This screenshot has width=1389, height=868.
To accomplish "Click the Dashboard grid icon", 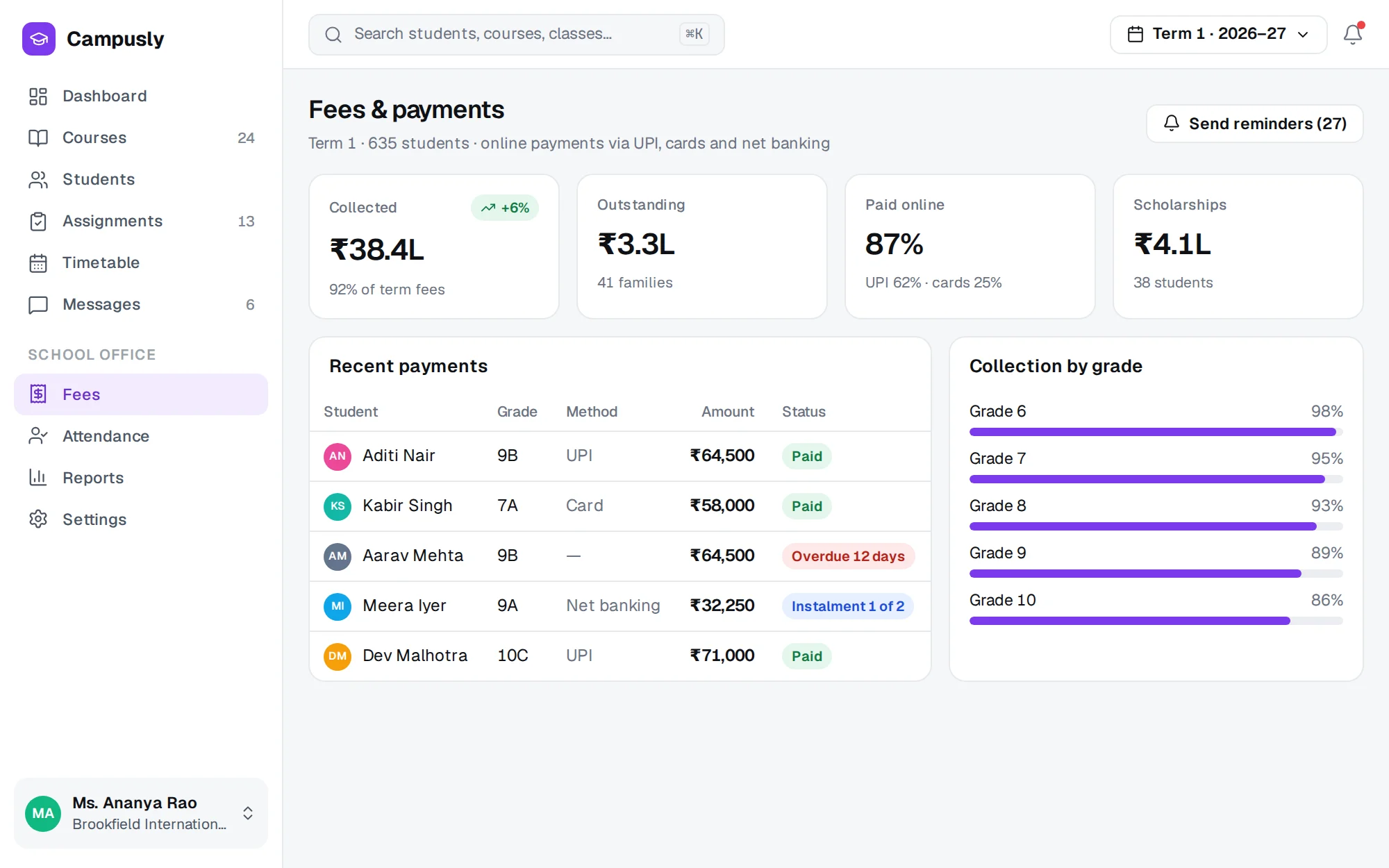I will tap(38, 96).
